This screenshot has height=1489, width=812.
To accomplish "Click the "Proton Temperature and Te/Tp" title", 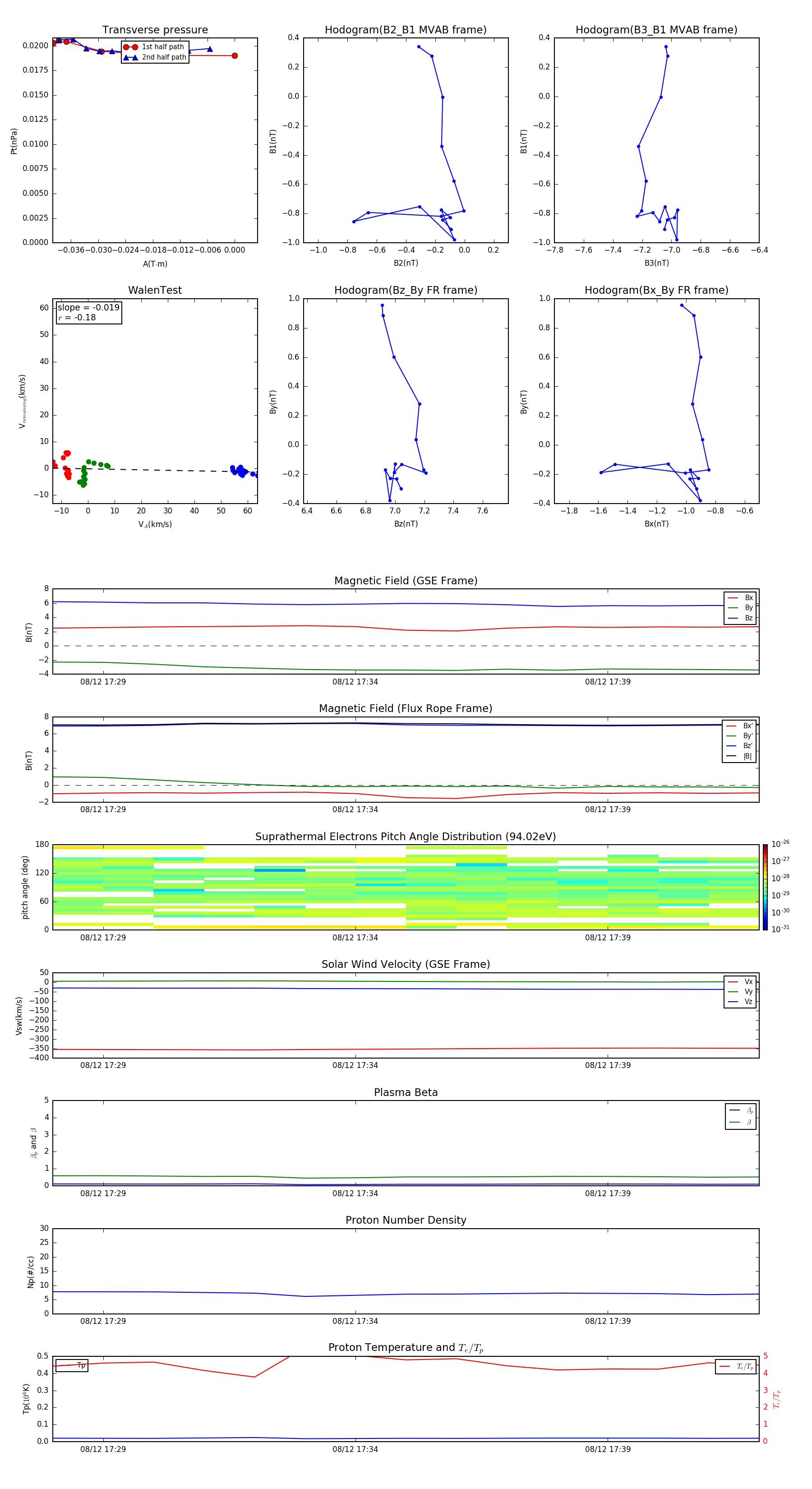I will [x=406, y=1348].
